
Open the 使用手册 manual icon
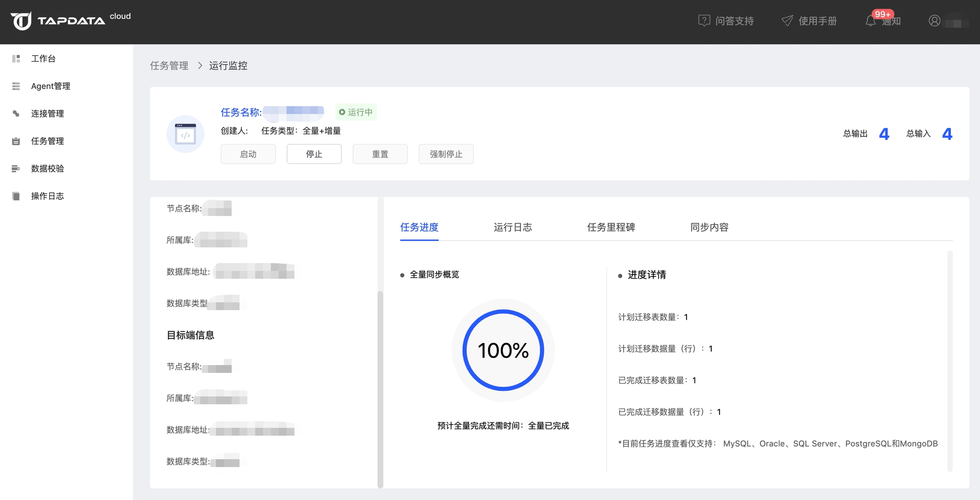pos(787,21)
